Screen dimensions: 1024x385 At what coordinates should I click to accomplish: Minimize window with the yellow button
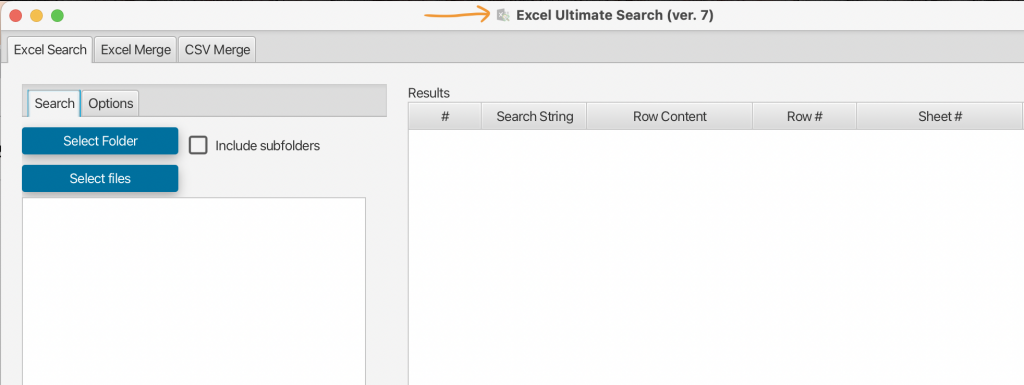[37, 16]
